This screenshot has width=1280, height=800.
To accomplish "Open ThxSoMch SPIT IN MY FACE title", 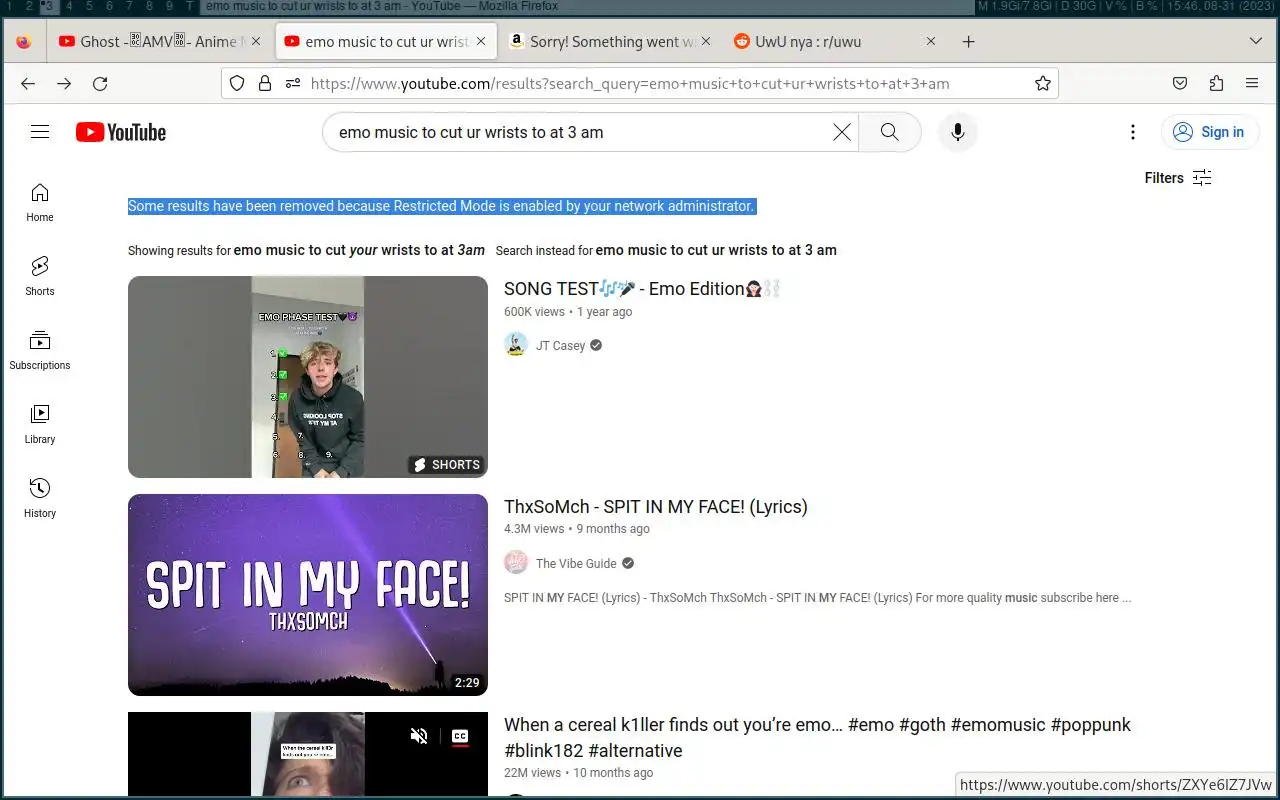I will (x=656, y=507).
